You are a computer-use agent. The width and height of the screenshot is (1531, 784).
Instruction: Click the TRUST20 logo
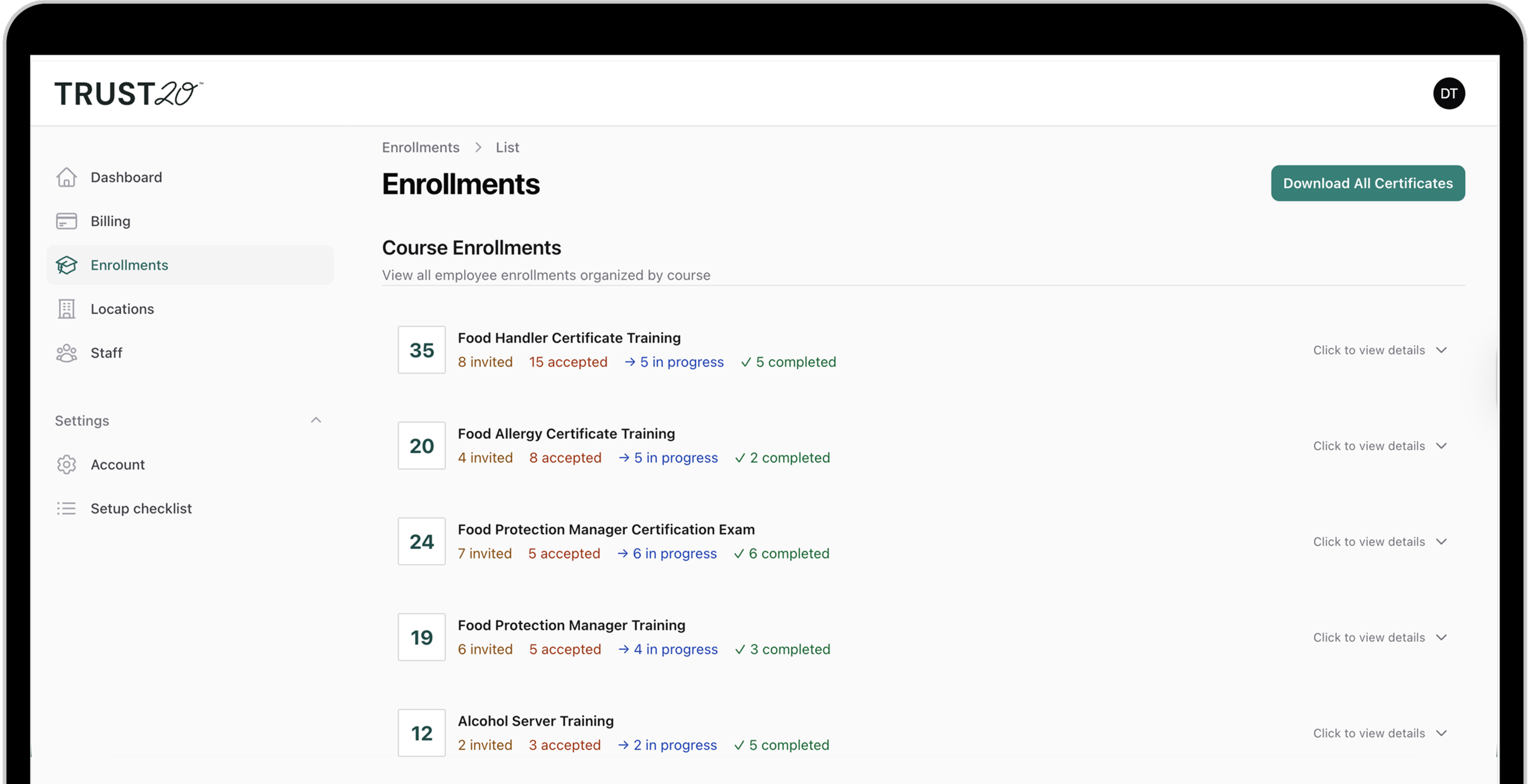tap(128, 94)
